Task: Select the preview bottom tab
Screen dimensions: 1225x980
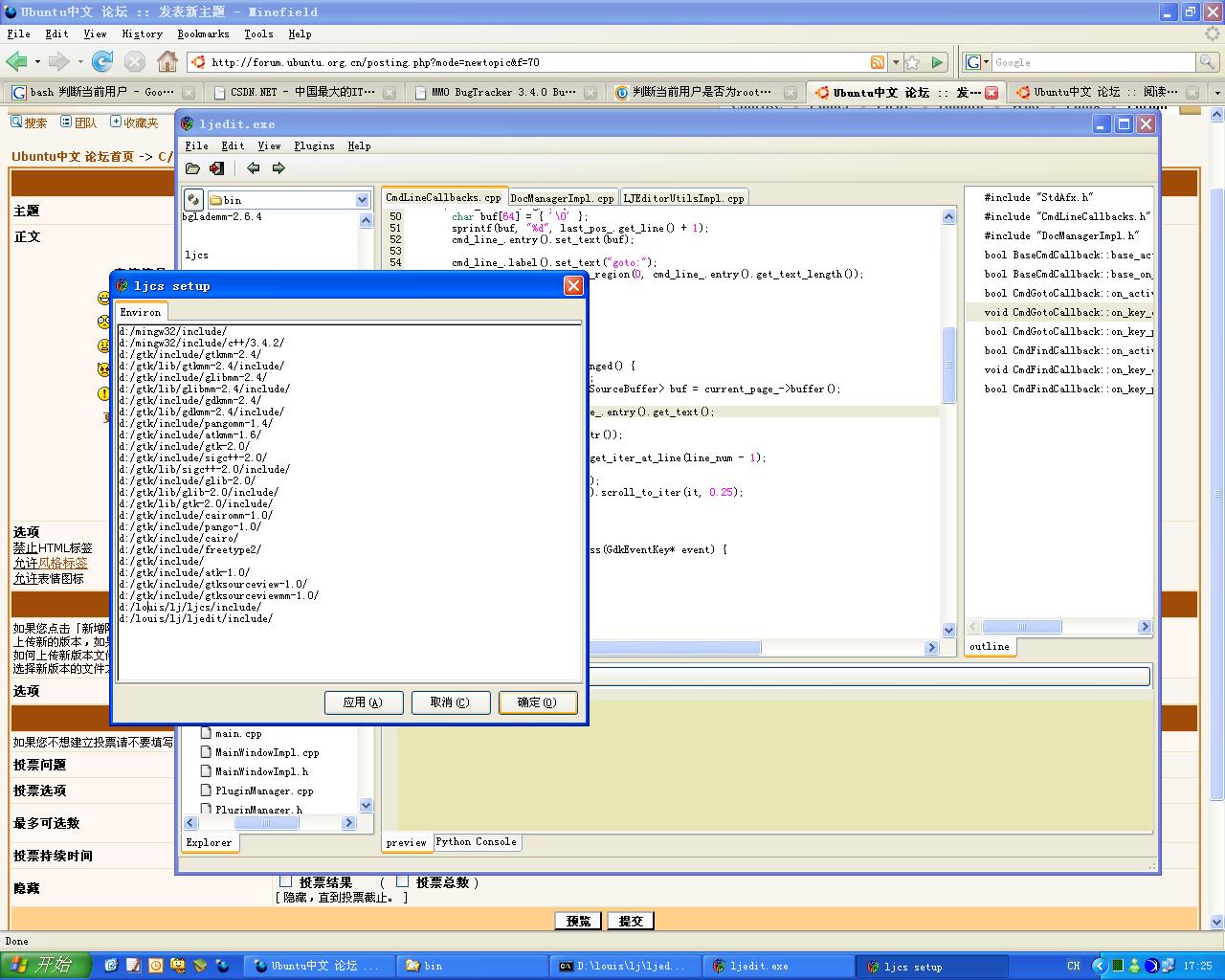Action: click(x=406, y=842)
